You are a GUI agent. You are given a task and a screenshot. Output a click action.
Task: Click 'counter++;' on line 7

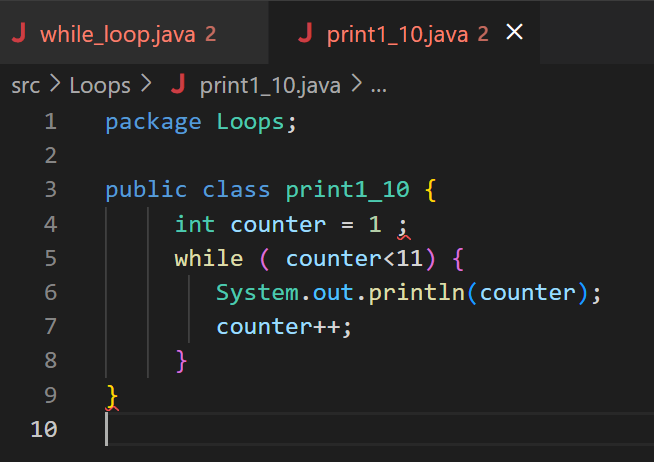[284, 327]
